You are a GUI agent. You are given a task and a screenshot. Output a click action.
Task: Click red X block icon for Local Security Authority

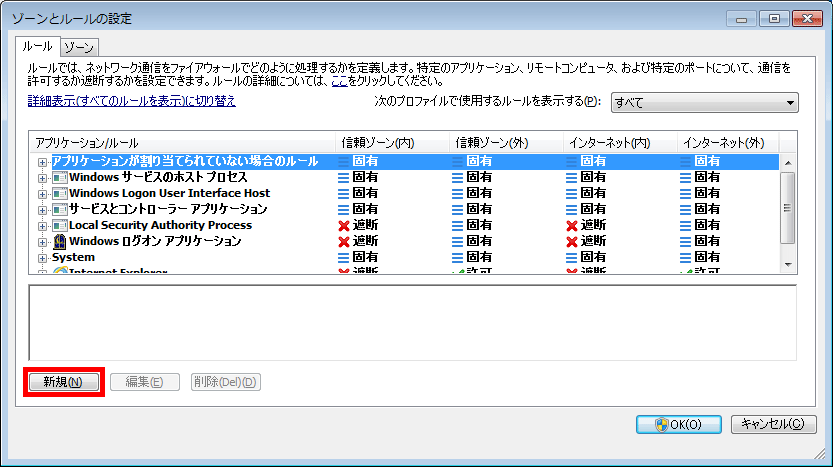(x=345, y=225)
